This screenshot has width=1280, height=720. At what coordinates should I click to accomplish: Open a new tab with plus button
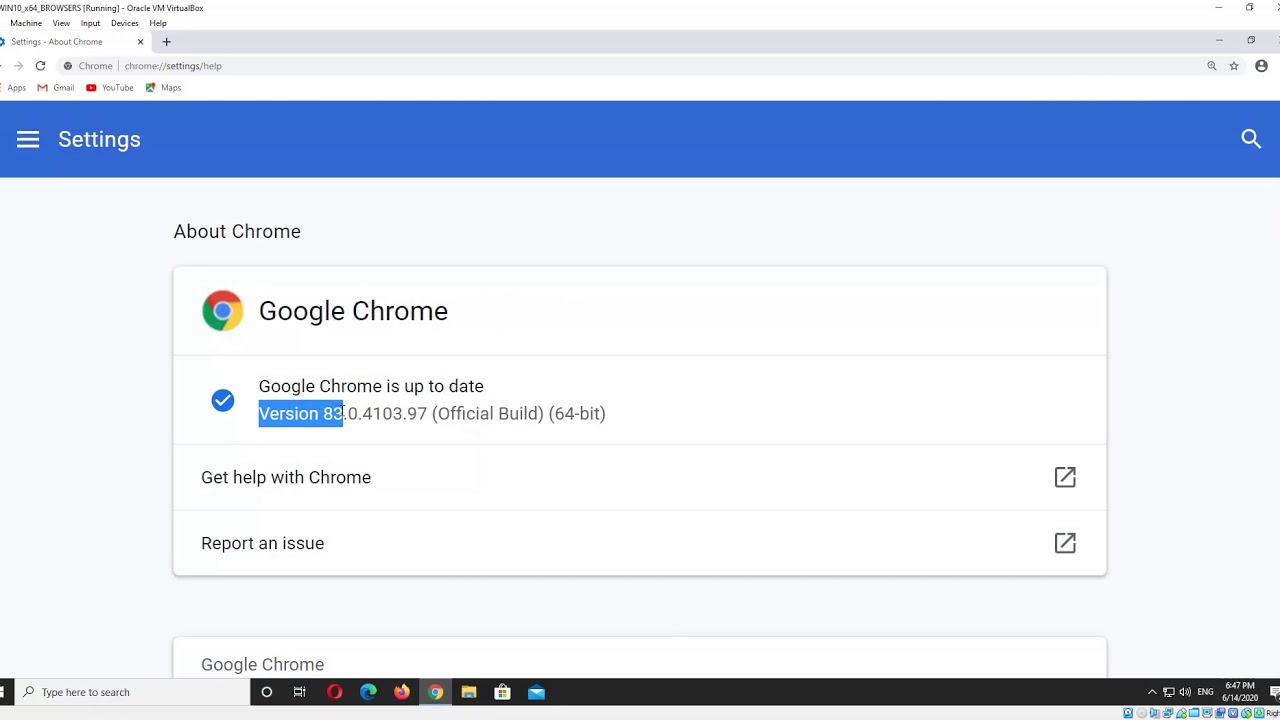coord(167,42)
